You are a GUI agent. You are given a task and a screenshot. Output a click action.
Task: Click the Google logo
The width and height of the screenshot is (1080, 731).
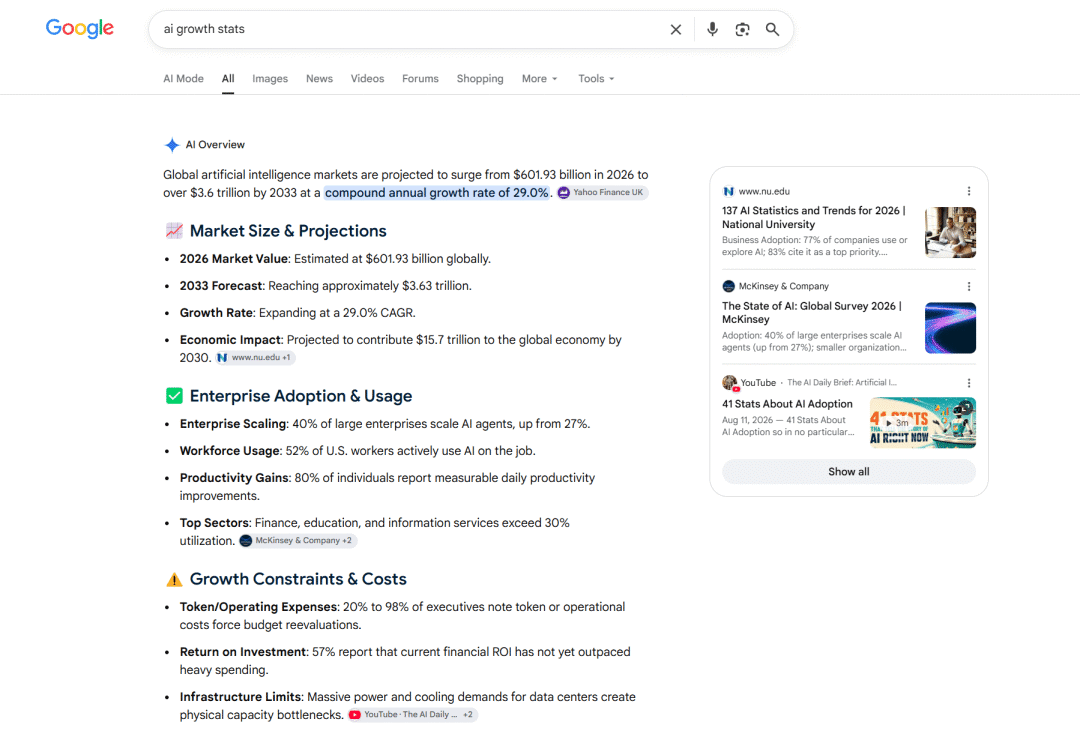coord(80,28)
